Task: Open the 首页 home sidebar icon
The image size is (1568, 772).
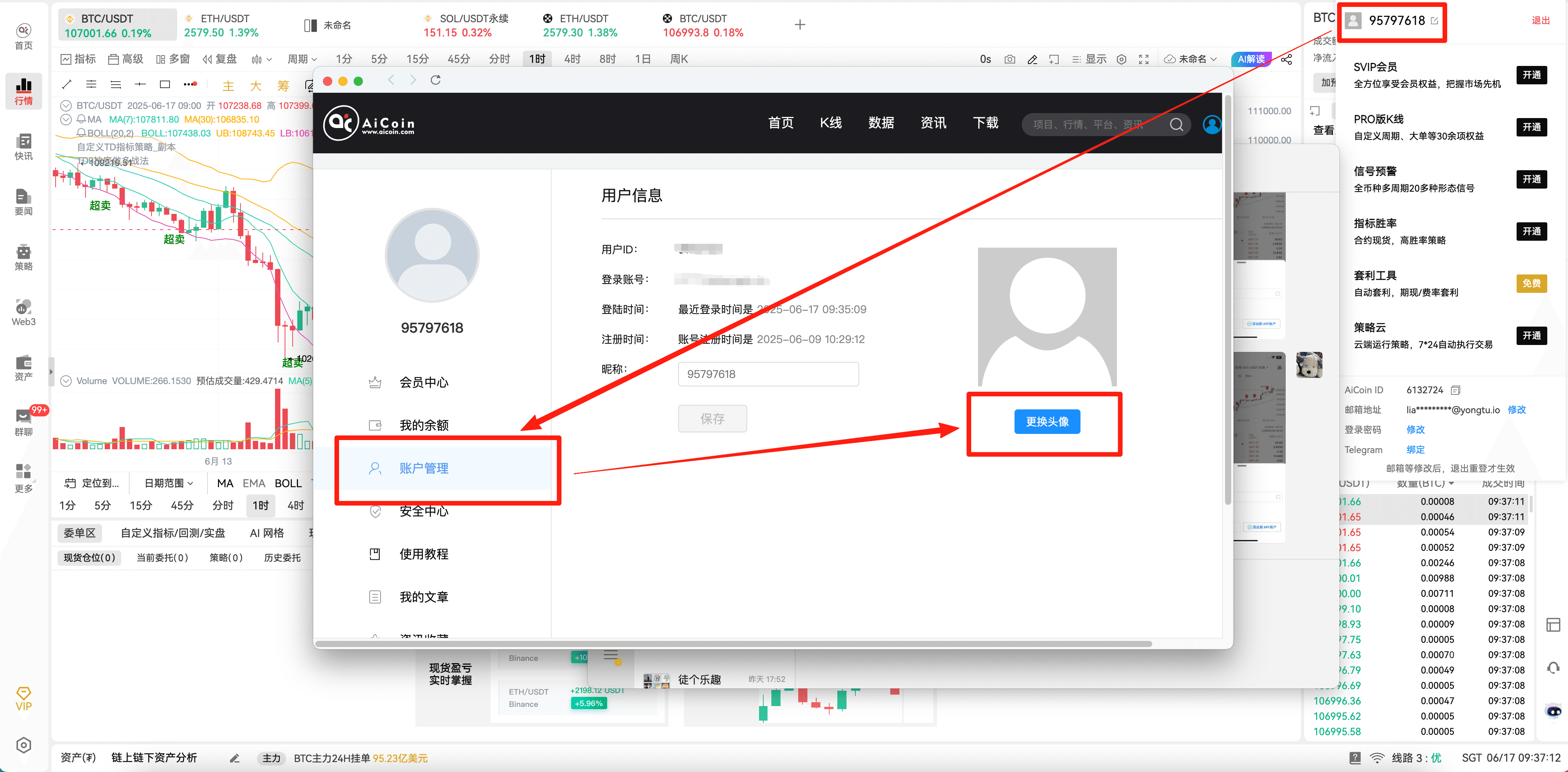Action: (23, 36)
